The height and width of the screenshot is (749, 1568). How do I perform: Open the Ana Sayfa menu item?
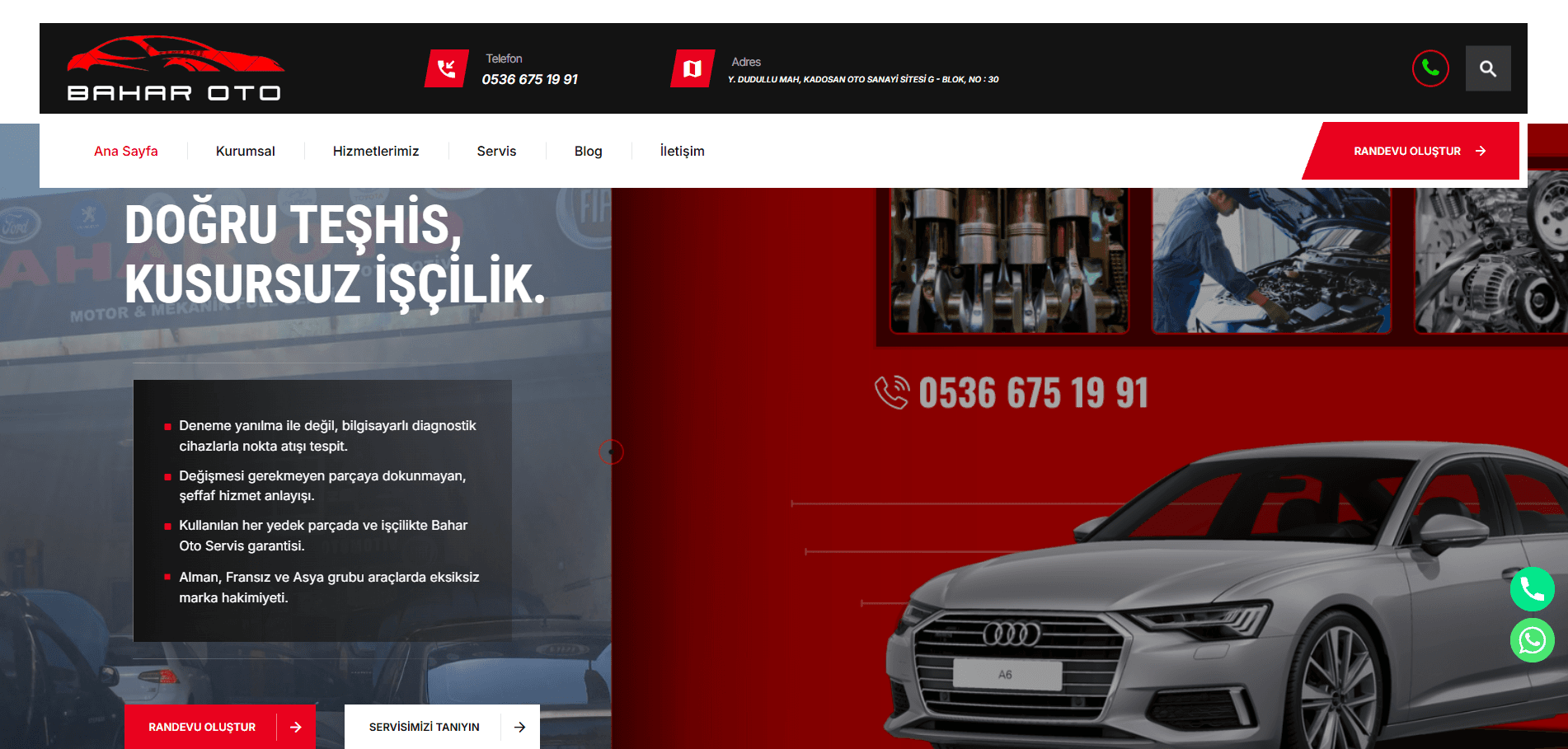(x=126, y=151)
